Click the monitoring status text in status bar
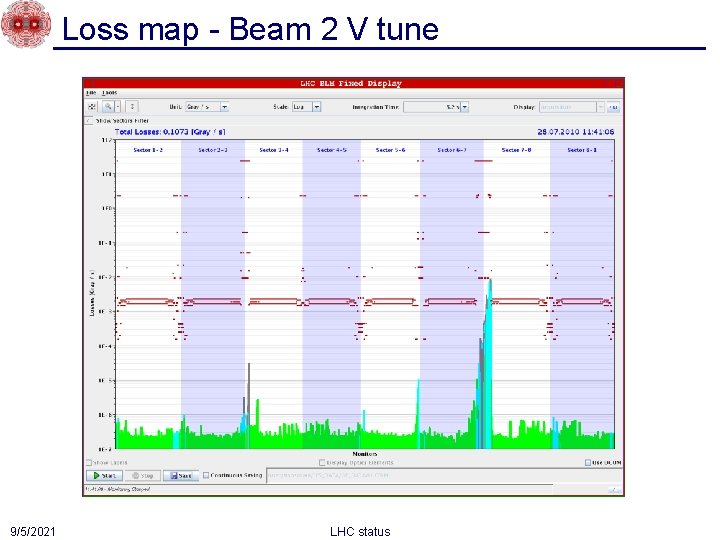720x540 pixels. (x=118, y=489)
